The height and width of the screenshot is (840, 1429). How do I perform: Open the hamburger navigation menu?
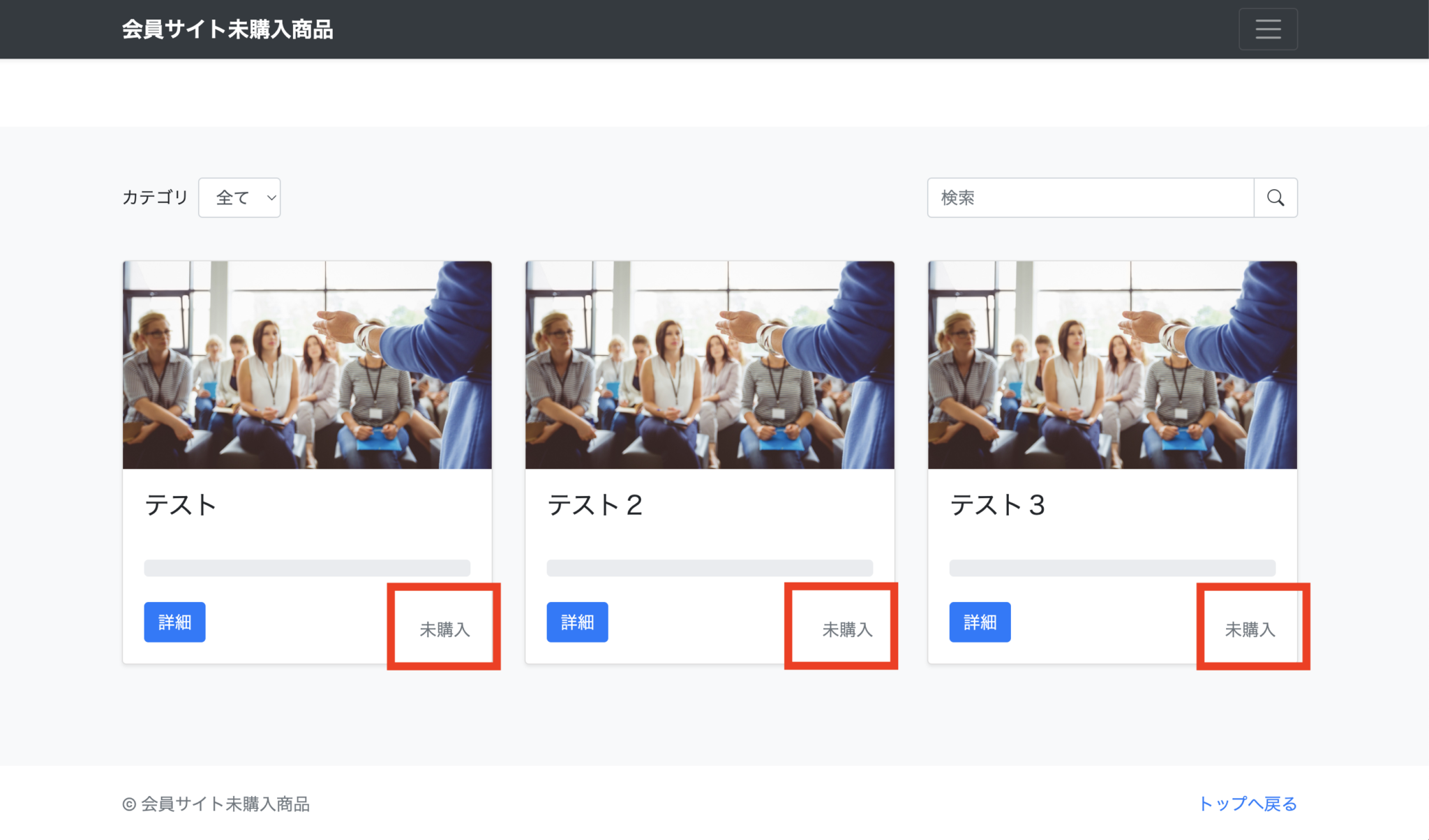1268,29
